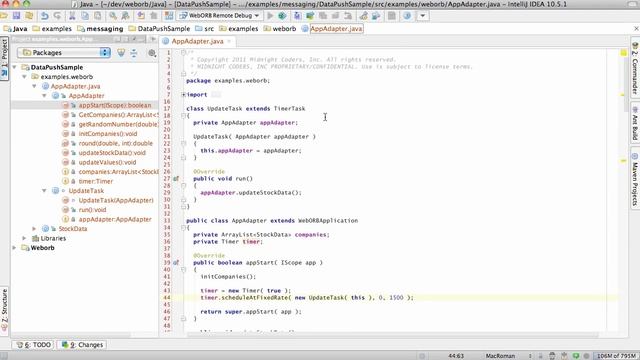
Task: Toggle the Project tool window stripe
Action: pos(4,58)
